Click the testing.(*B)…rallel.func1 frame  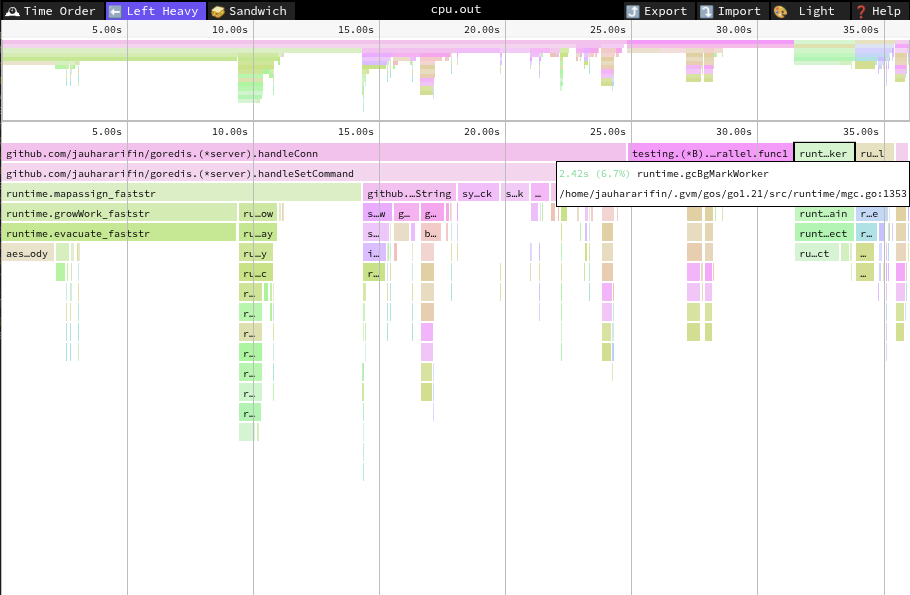tap(709, 153)
